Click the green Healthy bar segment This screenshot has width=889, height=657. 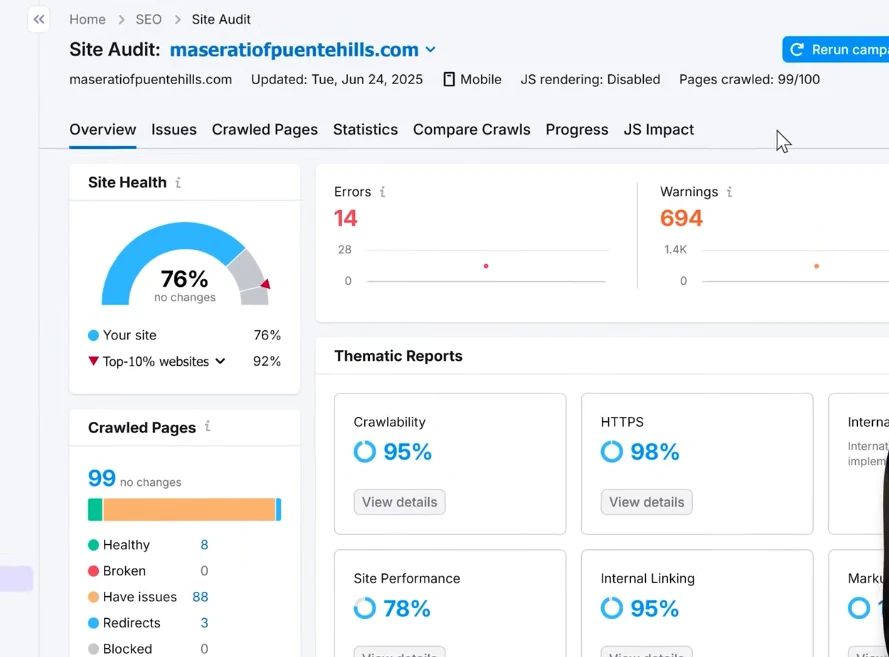(x=95, y=509)
